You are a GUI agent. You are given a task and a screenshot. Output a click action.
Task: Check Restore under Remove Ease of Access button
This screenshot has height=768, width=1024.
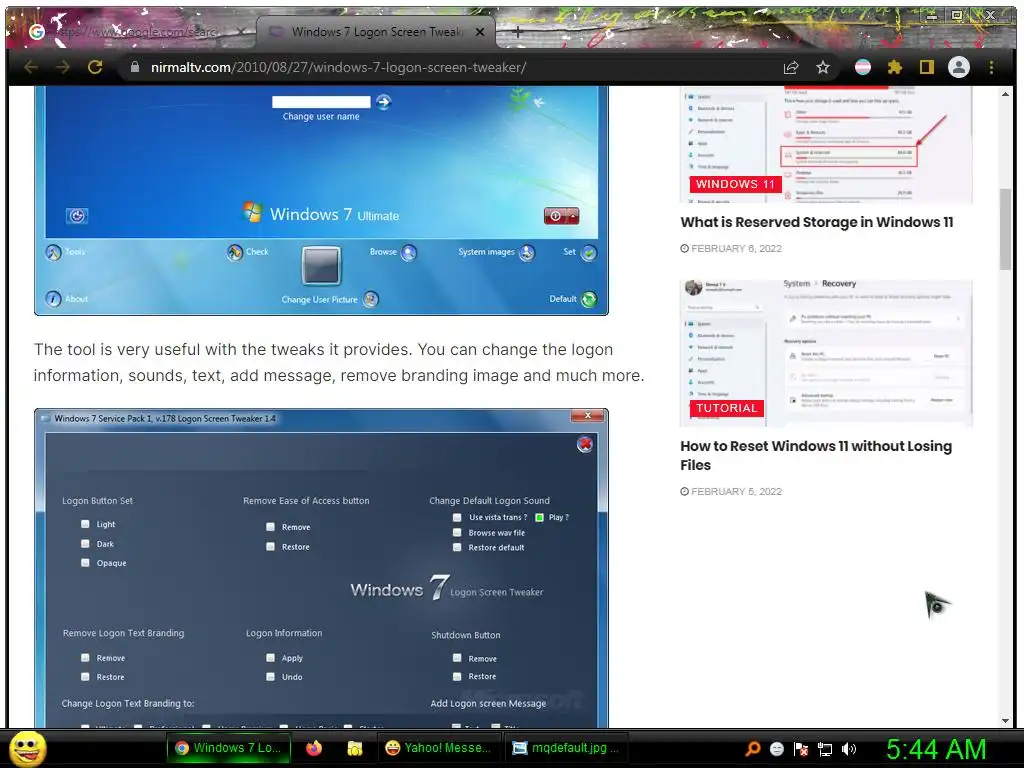click(x=270, y=546)
